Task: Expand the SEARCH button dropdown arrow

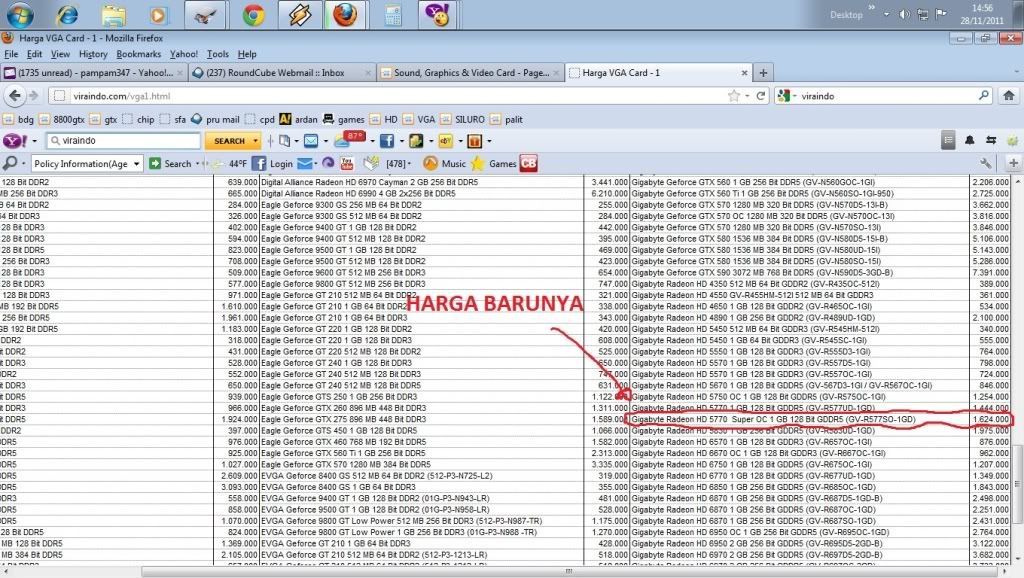Action: click(x=255, y=140)
